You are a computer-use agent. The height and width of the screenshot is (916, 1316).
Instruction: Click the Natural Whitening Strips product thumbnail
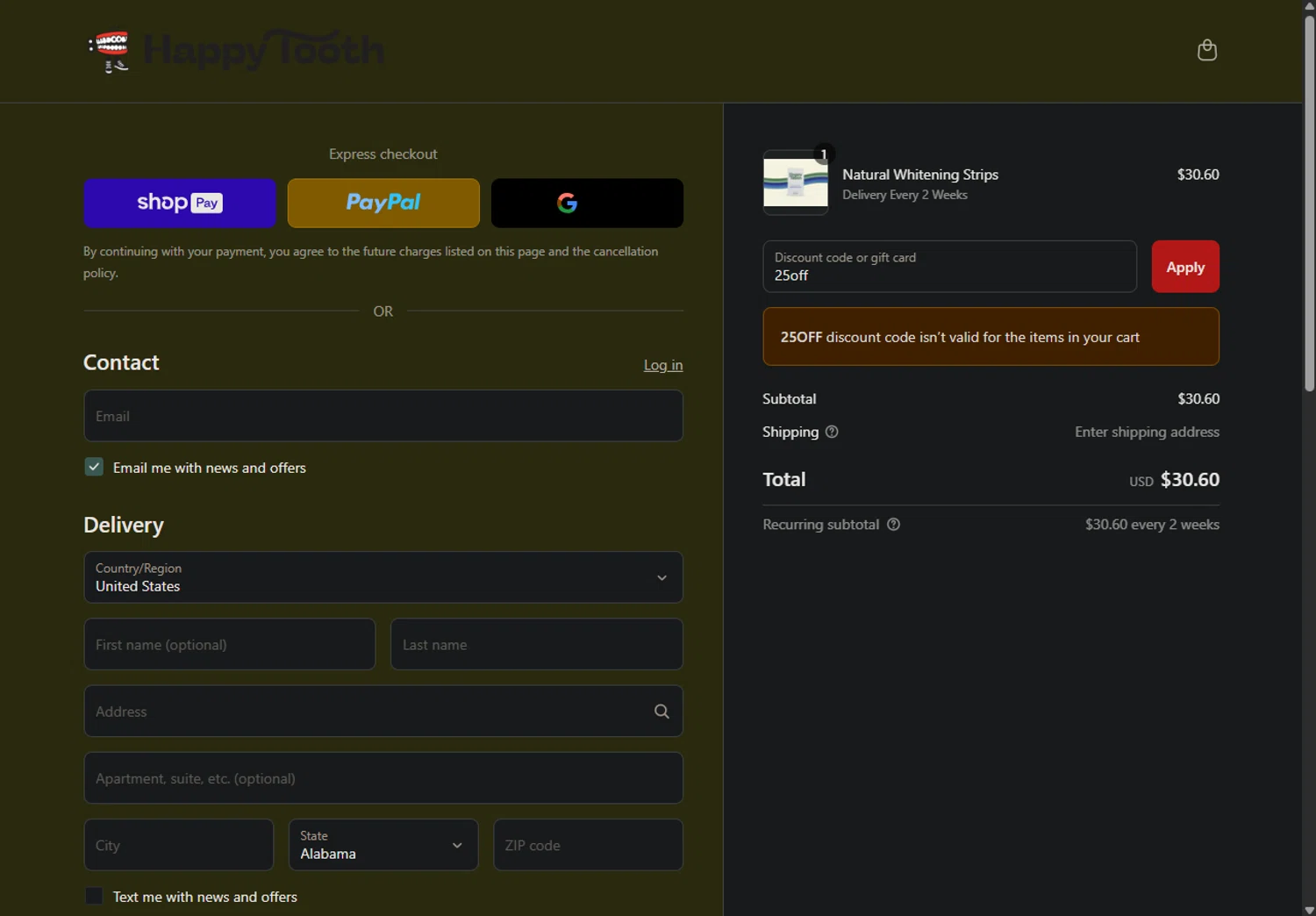click(796, 182)
